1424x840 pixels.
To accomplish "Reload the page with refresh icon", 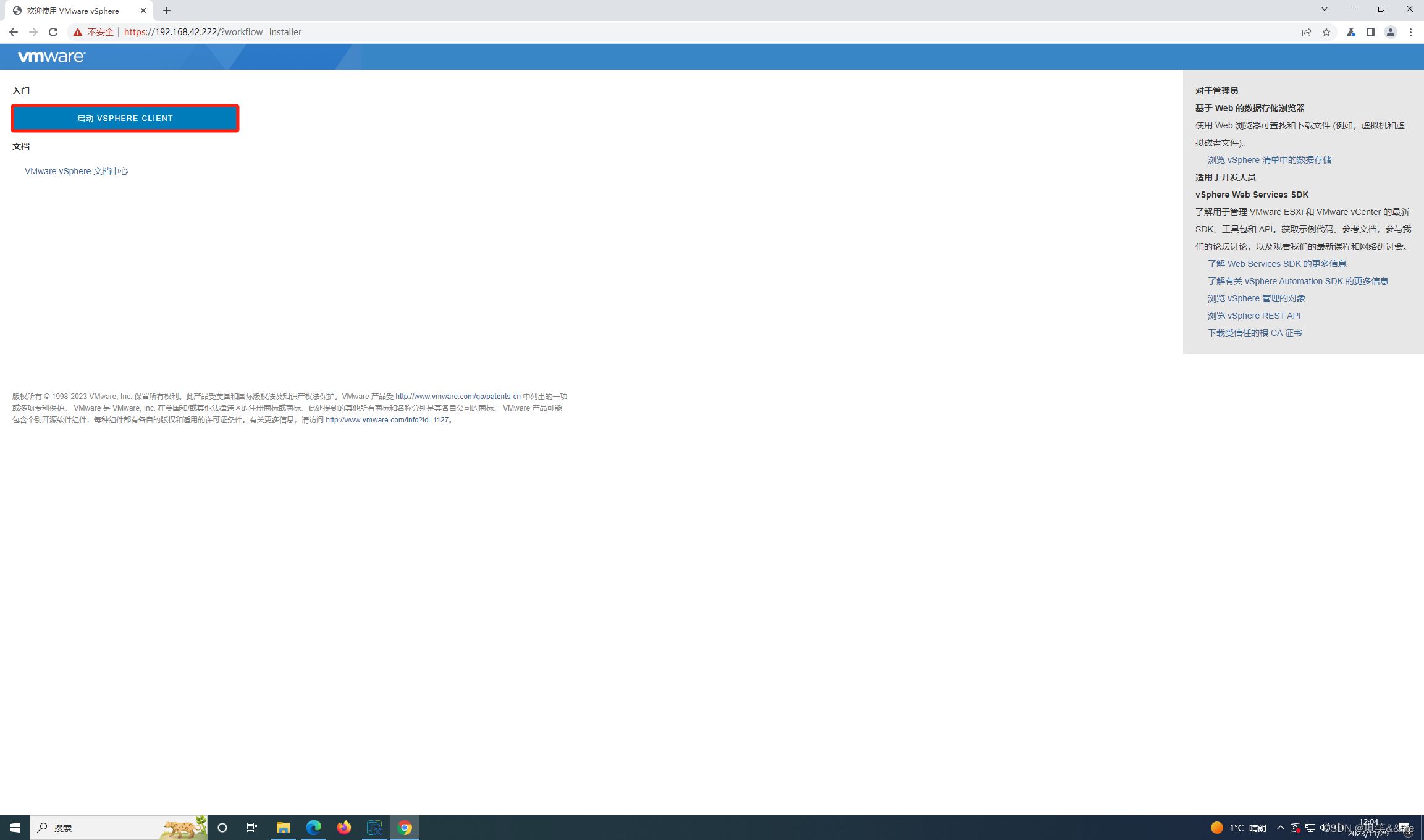I will (x=53, y=32).
